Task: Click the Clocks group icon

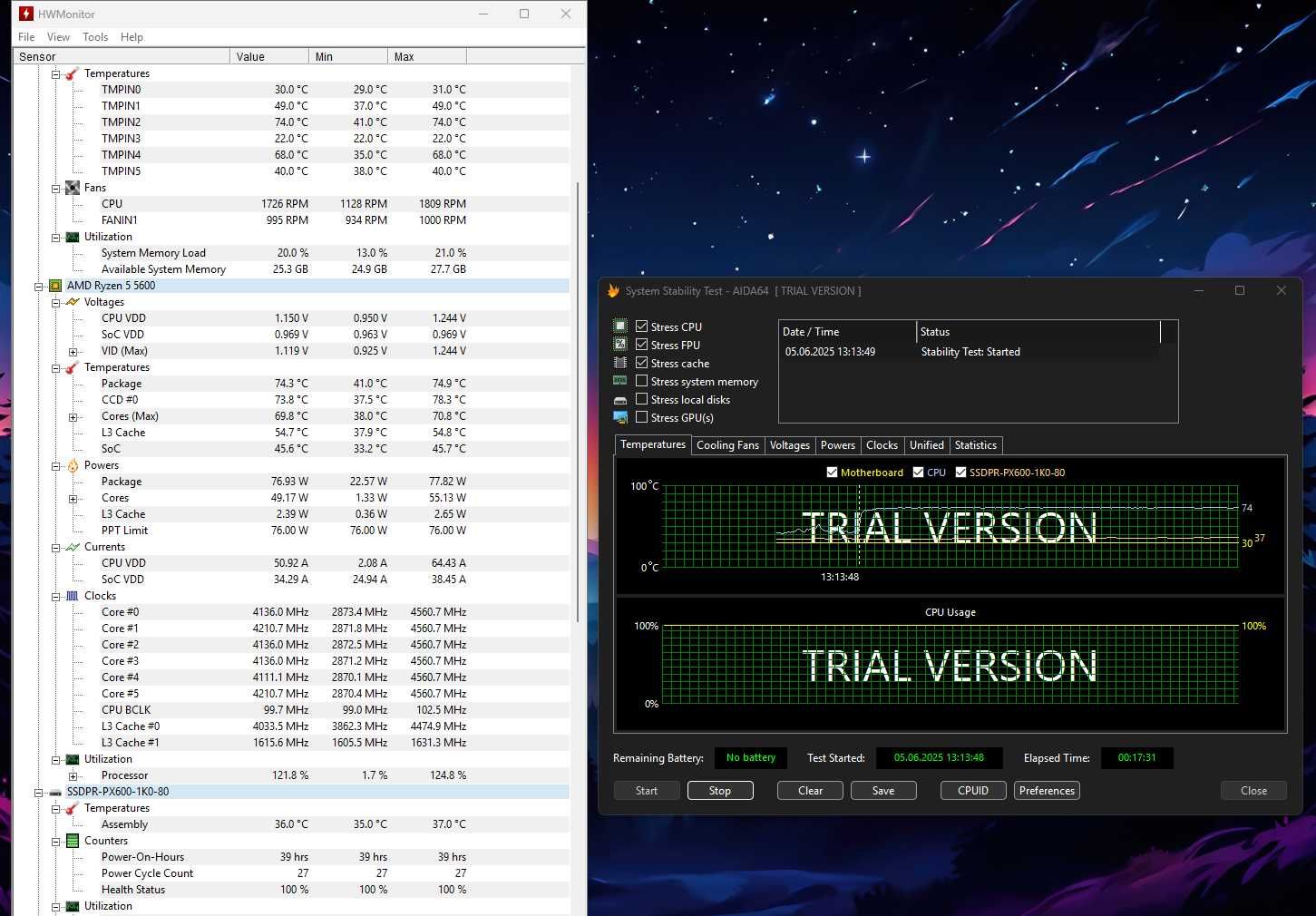Action: tap(72, 596)
